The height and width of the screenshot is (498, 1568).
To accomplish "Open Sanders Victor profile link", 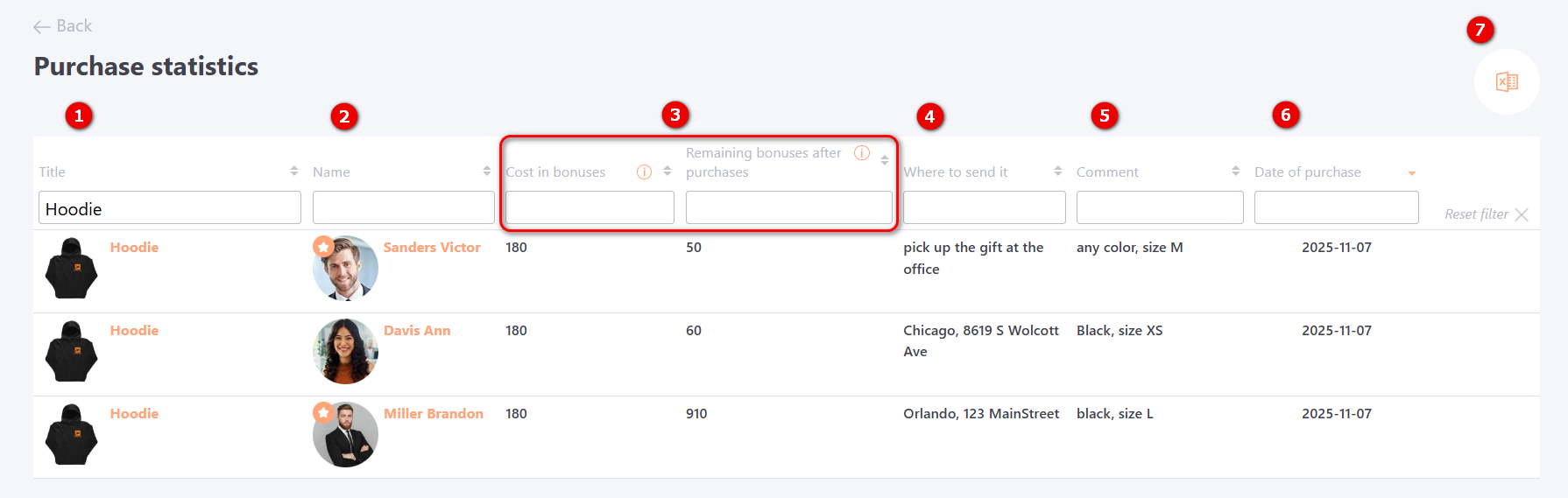I will (432, 248).
